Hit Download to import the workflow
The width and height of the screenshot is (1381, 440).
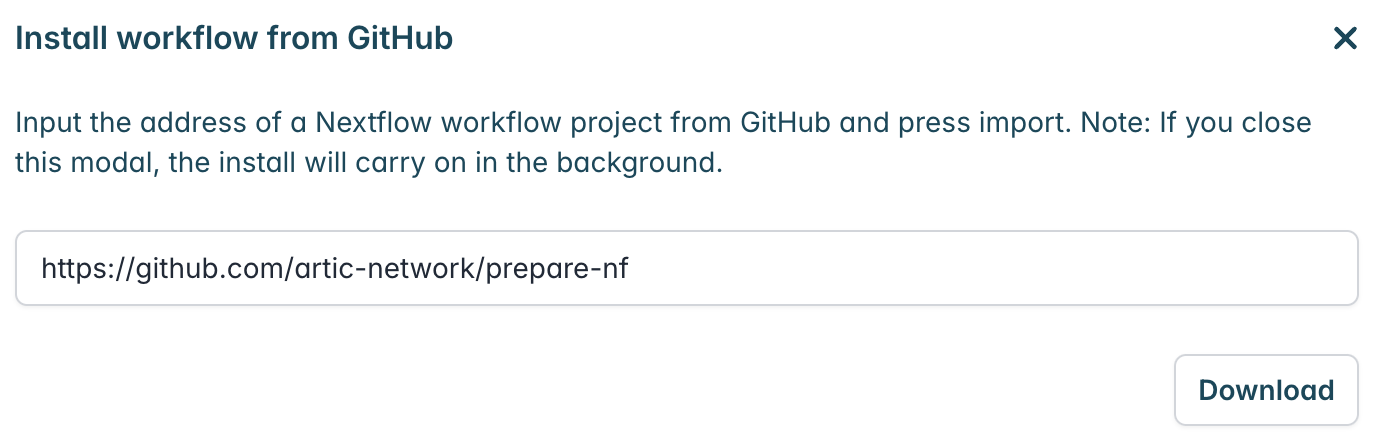pyautogui.click(x=1266, y=390)
